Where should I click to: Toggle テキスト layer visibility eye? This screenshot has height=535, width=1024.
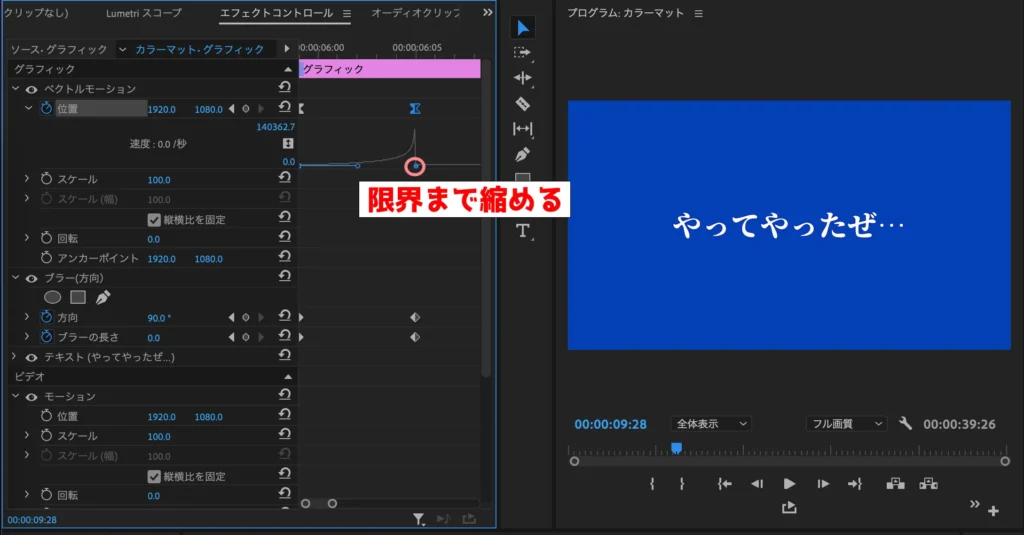click(x=31, y=357)
